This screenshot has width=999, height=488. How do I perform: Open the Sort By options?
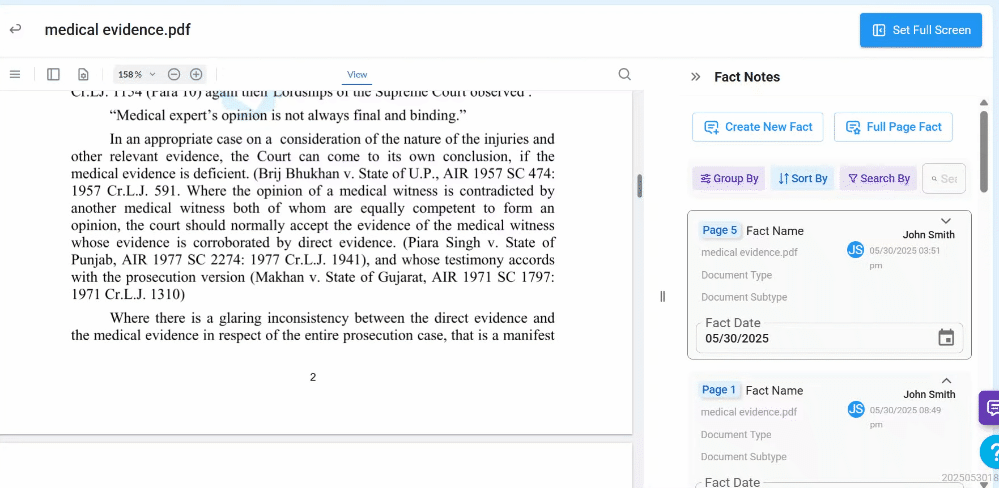pyautogui.click(x=803, y=178)
